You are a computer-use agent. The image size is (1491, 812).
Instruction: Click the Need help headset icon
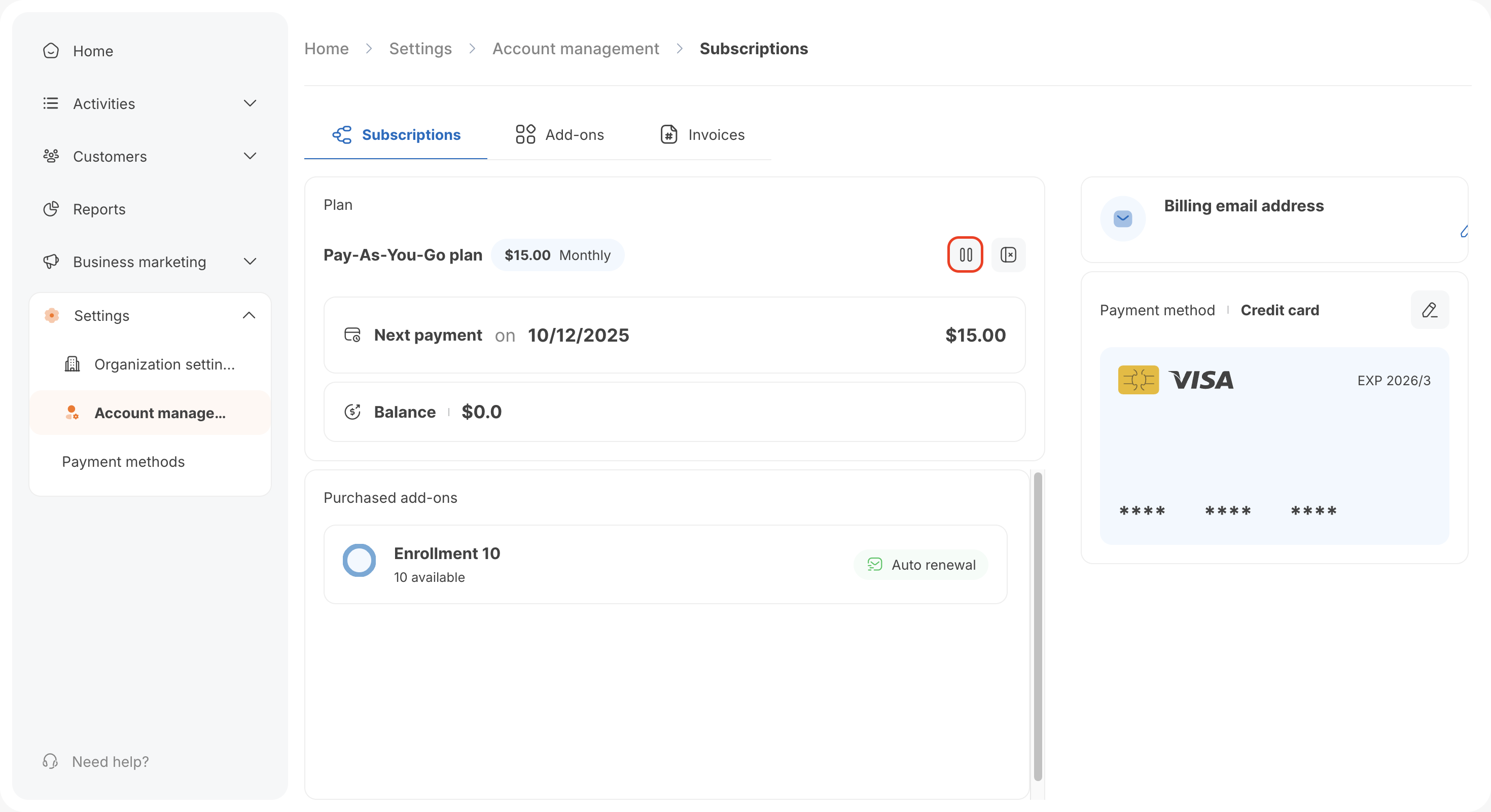coord(50,761)
